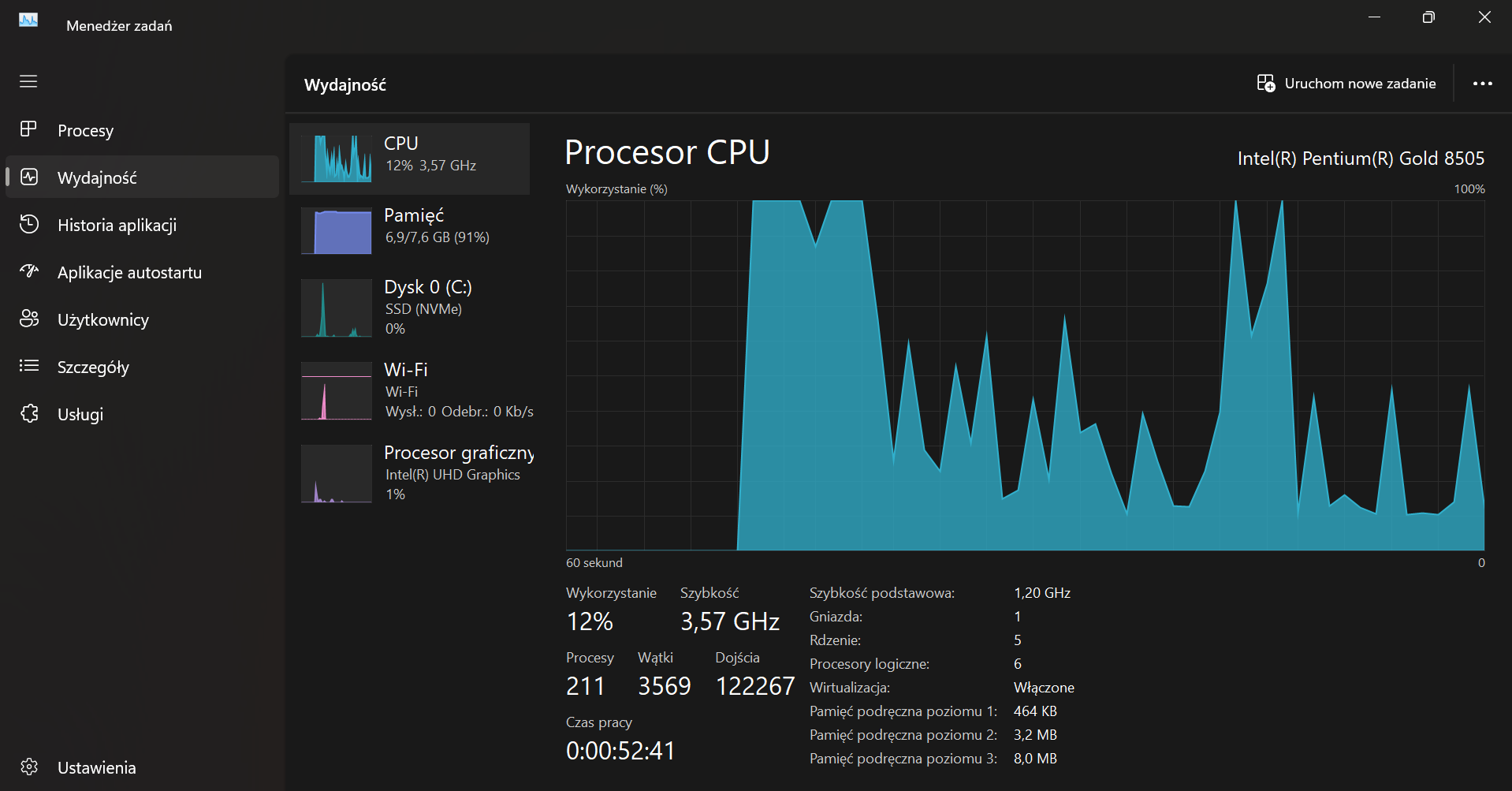Select the Pamięć memory thumbnail
This screenshot has height=791, width=1512.
337,230
